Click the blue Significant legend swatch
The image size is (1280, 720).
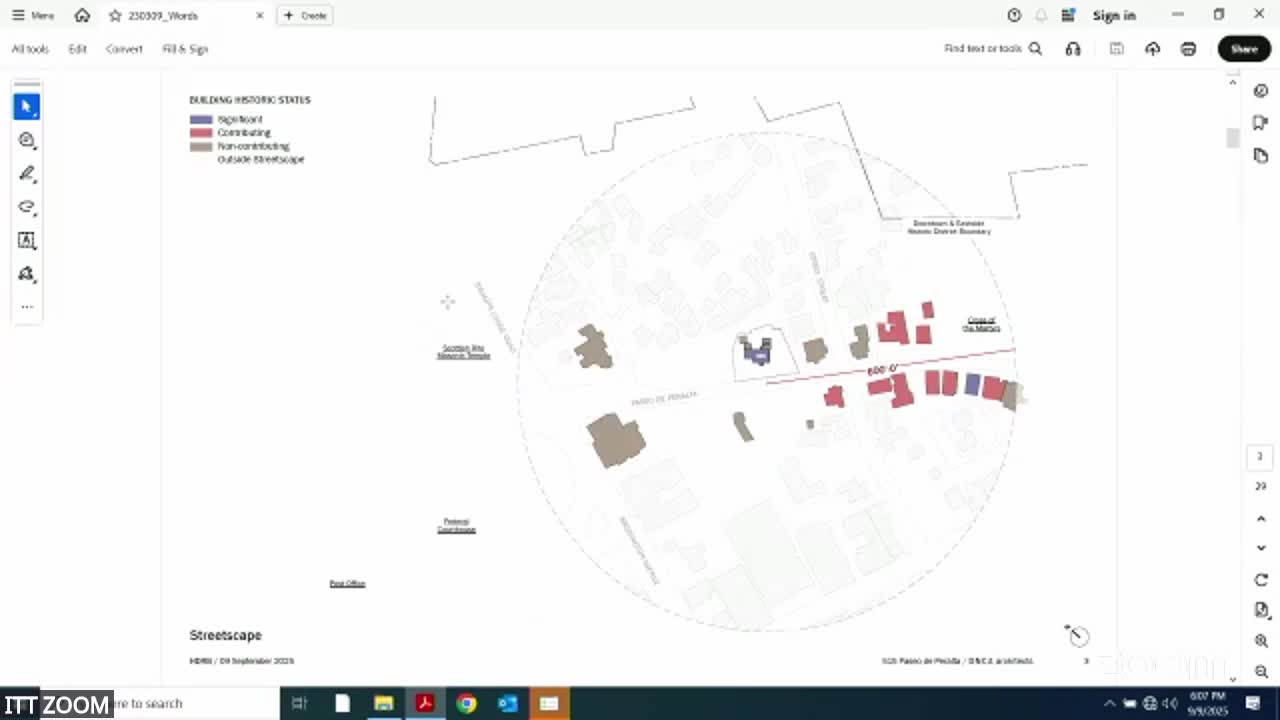click(x=201, y=120)
